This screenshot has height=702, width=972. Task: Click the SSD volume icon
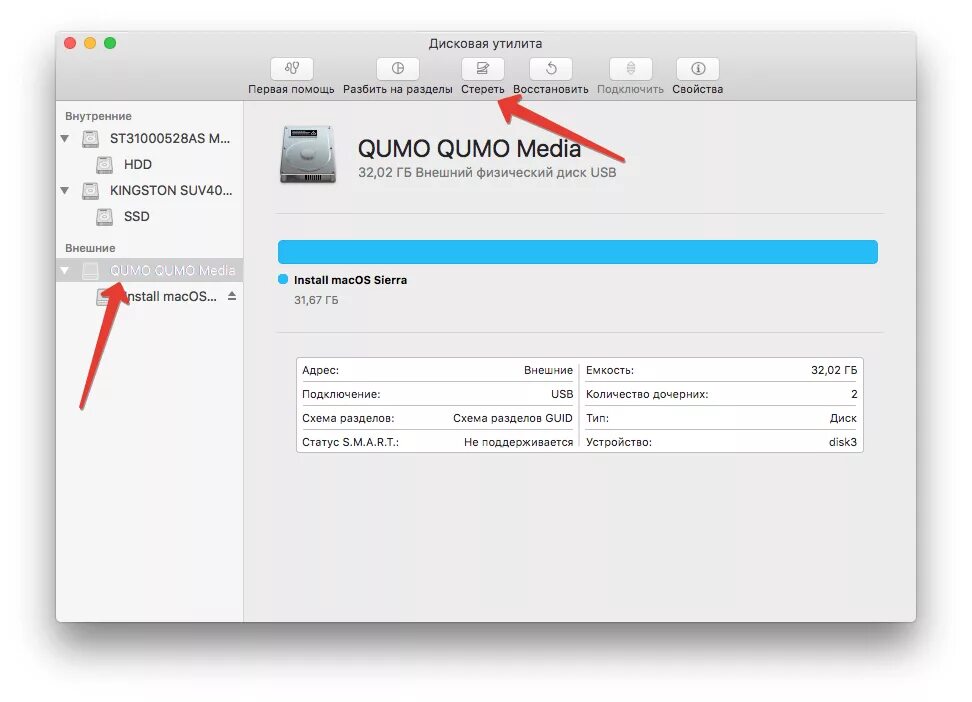coord(104,216)
